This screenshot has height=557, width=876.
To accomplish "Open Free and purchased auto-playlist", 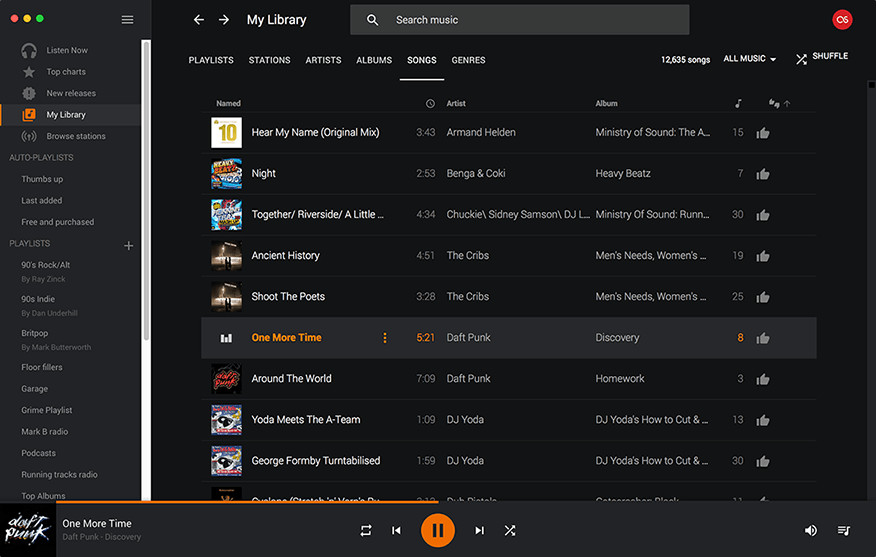I will point(58,222).
